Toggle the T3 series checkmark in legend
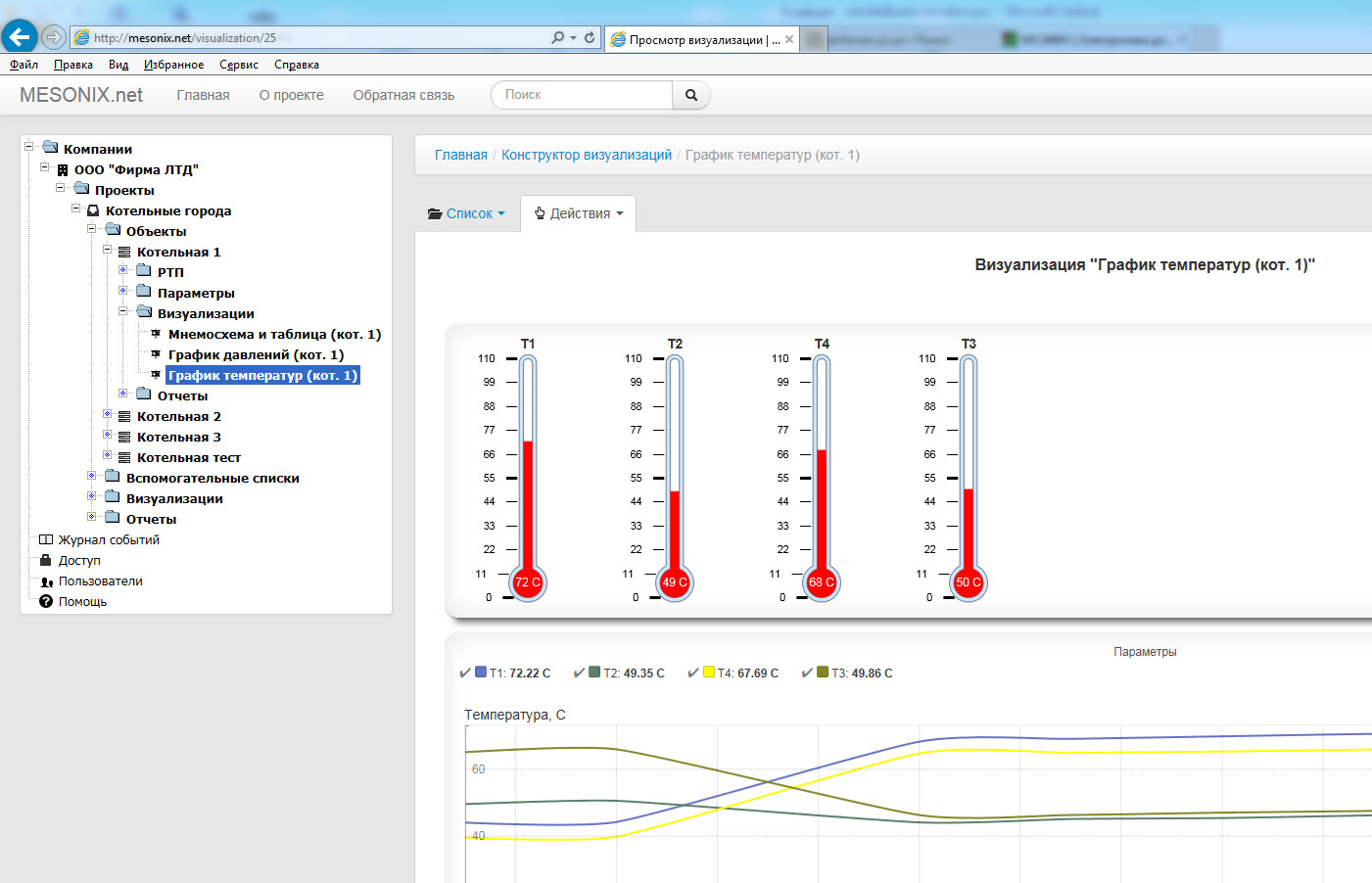 (807, 673)
